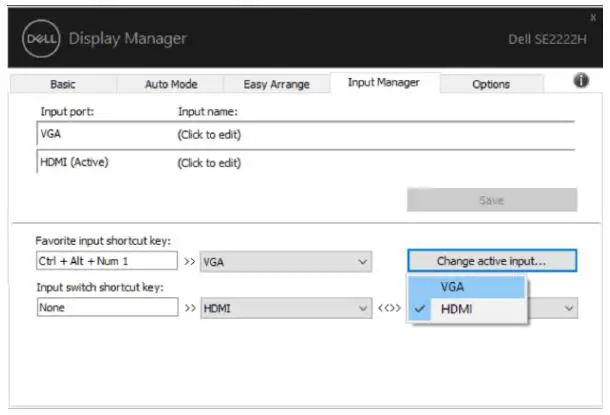The image size is (610, 415).
Task: Open the partially hidden second switch input dropdown
Action: pos(569,308)
